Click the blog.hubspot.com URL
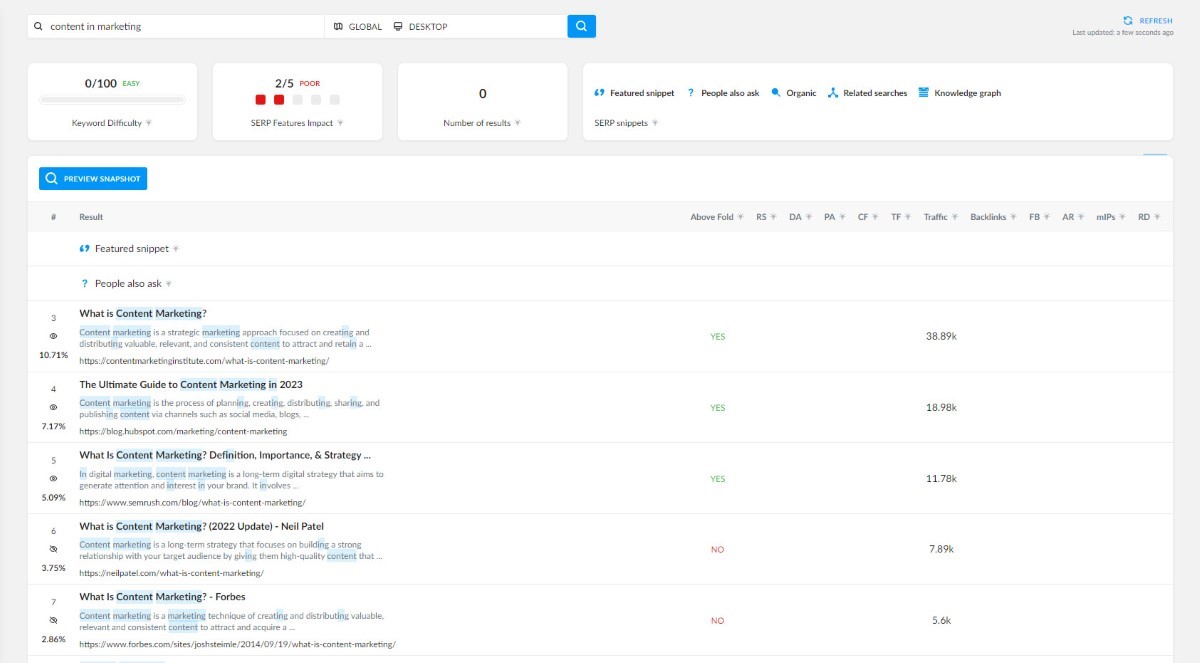The width and height of the screenshot is (1200, 663). 183,432
